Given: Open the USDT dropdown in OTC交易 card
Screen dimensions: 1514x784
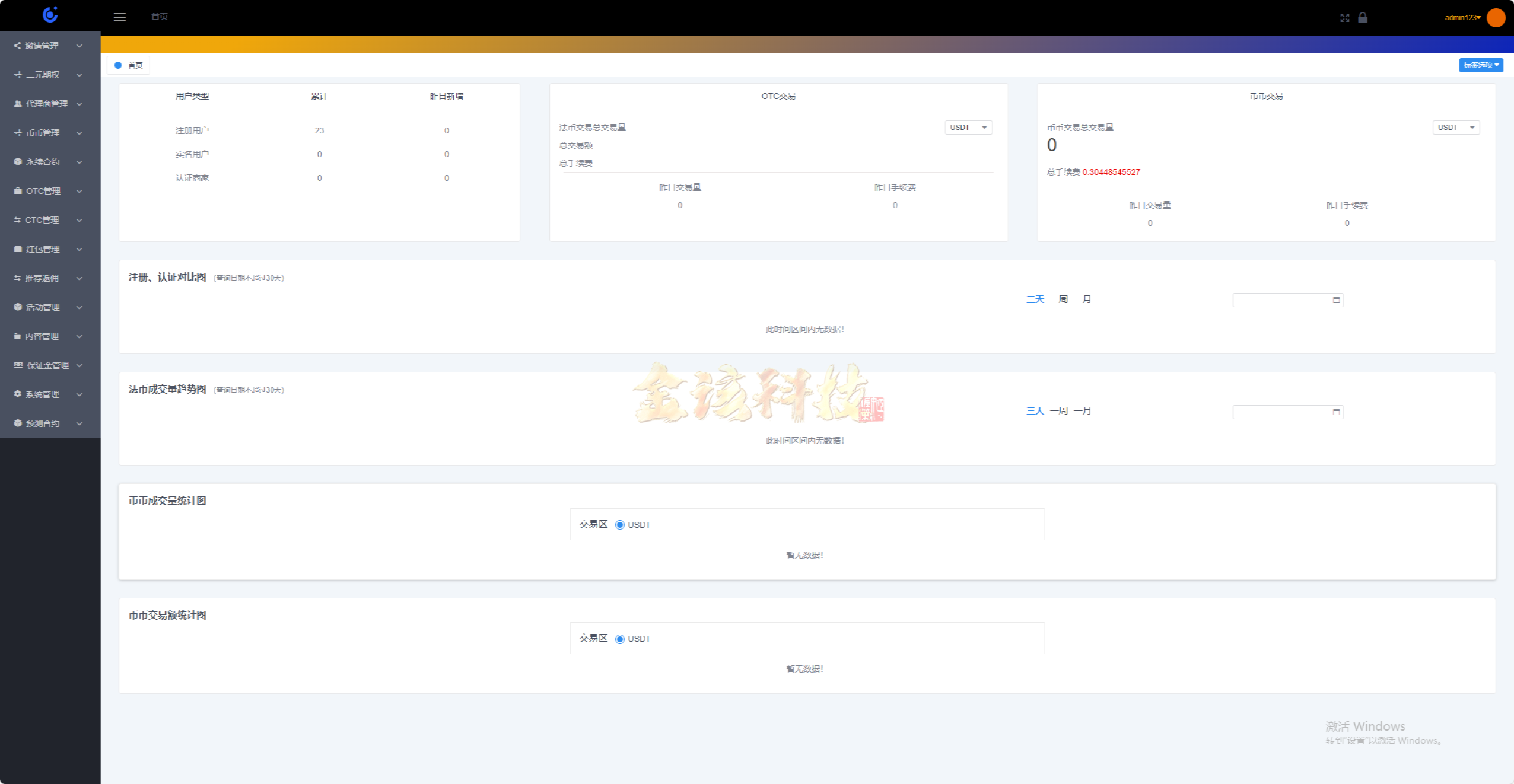Looking at the screenshot, I should [x=968, y=128].
